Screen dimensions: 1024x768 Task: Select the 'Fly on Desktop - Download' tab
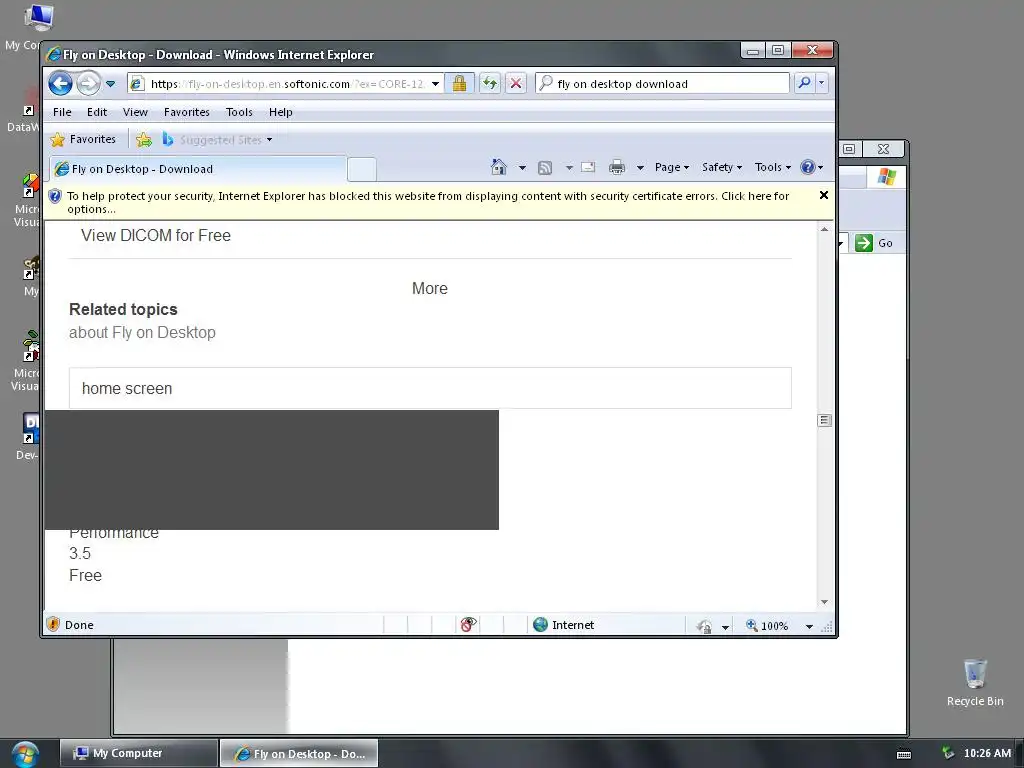(197, 168)
